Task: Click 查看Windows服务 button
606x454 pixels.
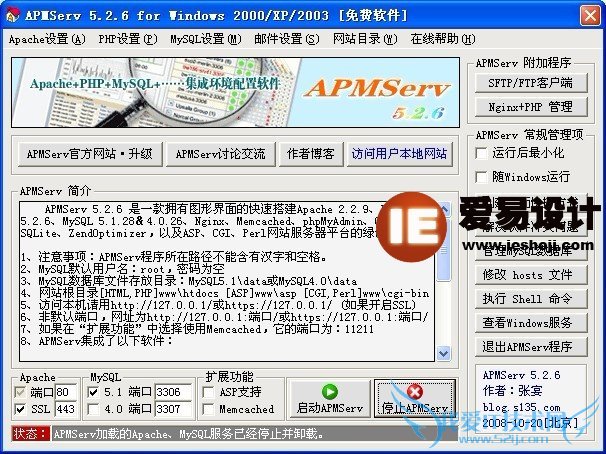Action: tap(531, 323)
